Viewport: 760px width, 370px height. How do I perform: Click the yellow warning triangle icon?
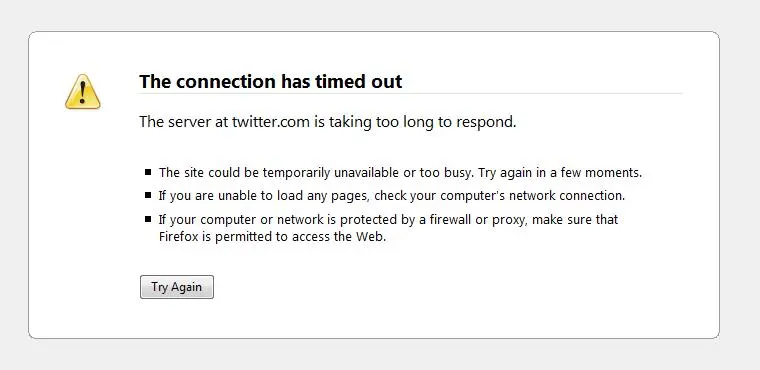(x=83, y=92)
